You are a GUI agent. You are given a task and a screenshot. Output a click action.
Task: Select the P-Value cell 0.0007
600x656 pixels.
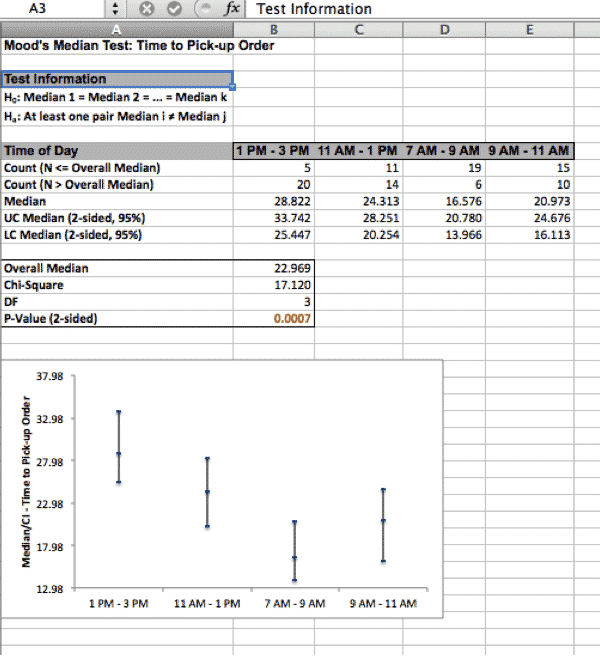(x=274, y=319)
